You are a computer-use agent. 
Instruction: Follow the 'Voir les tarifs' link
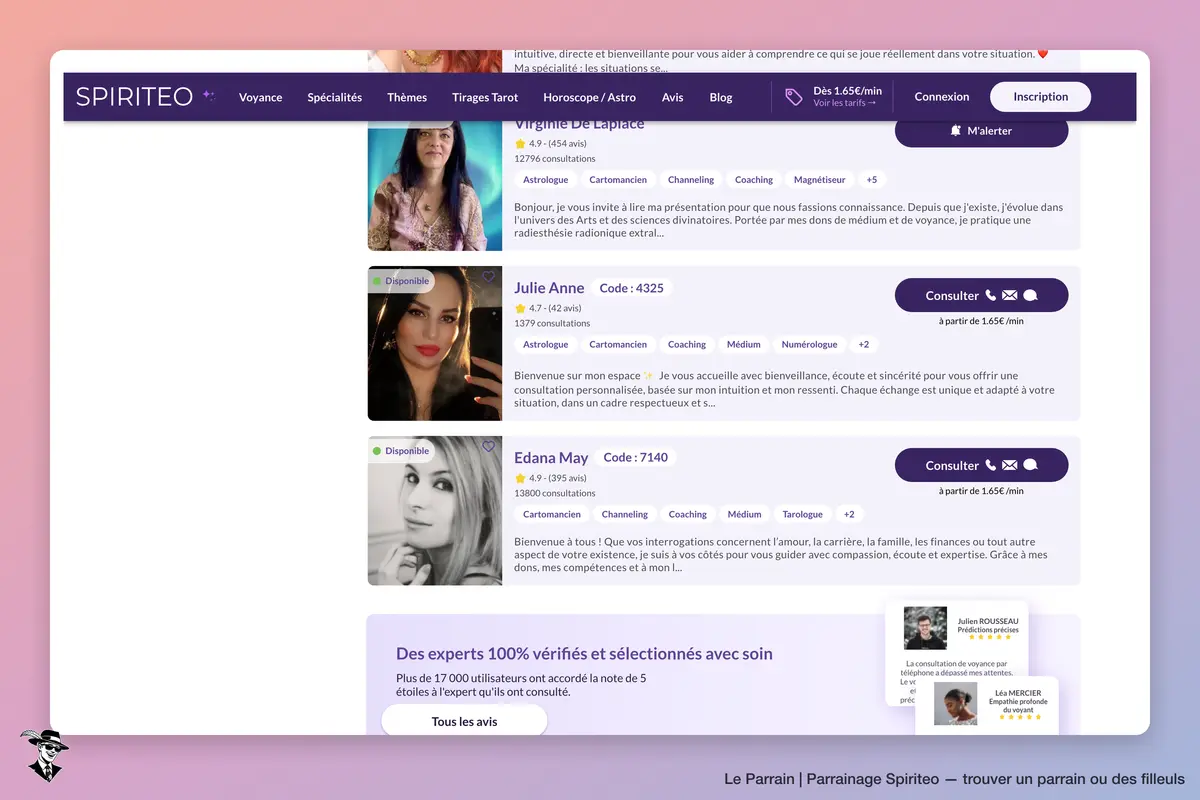845,103
